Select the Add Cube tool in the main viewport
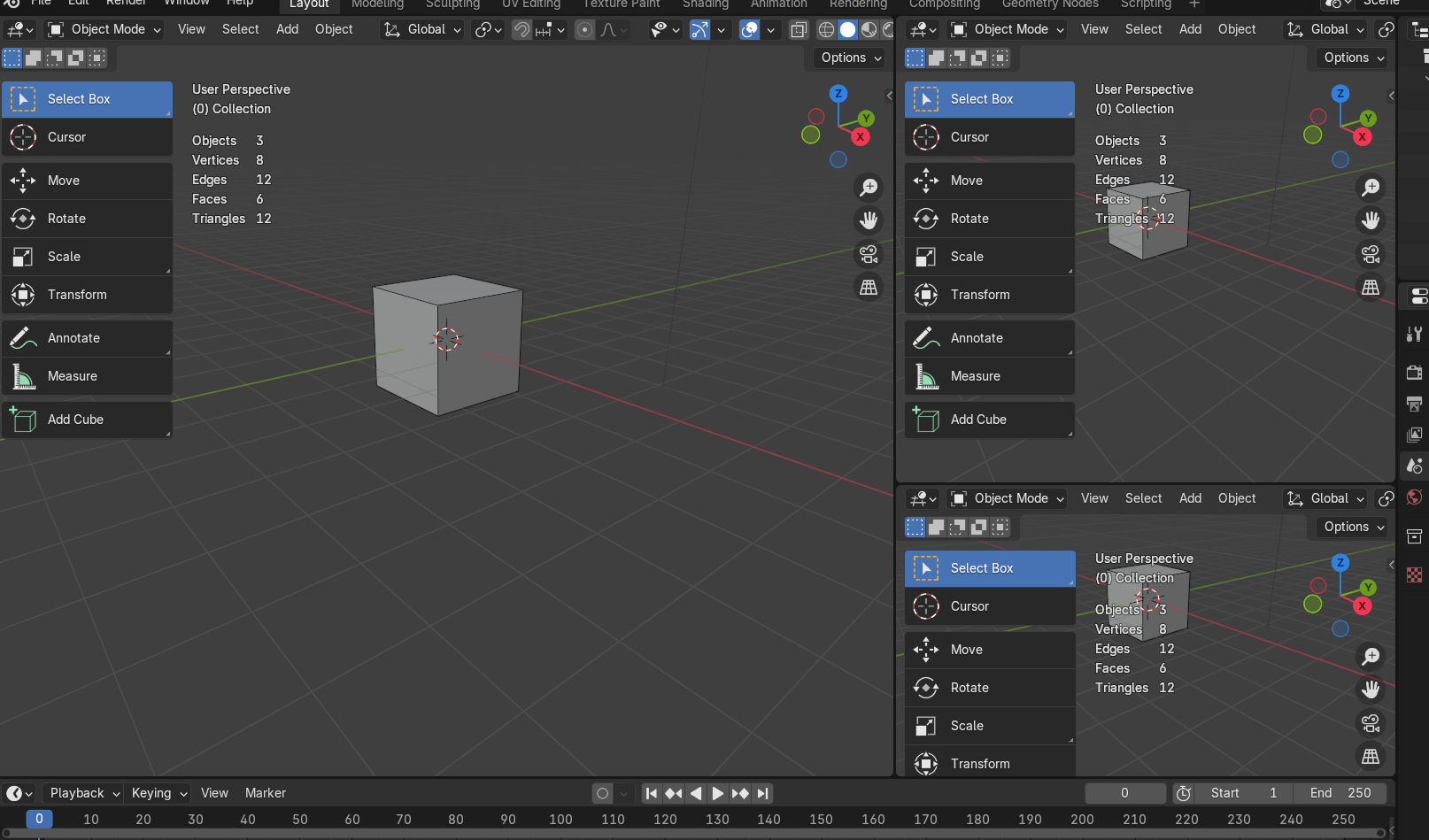Viewport: 1429px width, 840px height. (x=87, y=420)
